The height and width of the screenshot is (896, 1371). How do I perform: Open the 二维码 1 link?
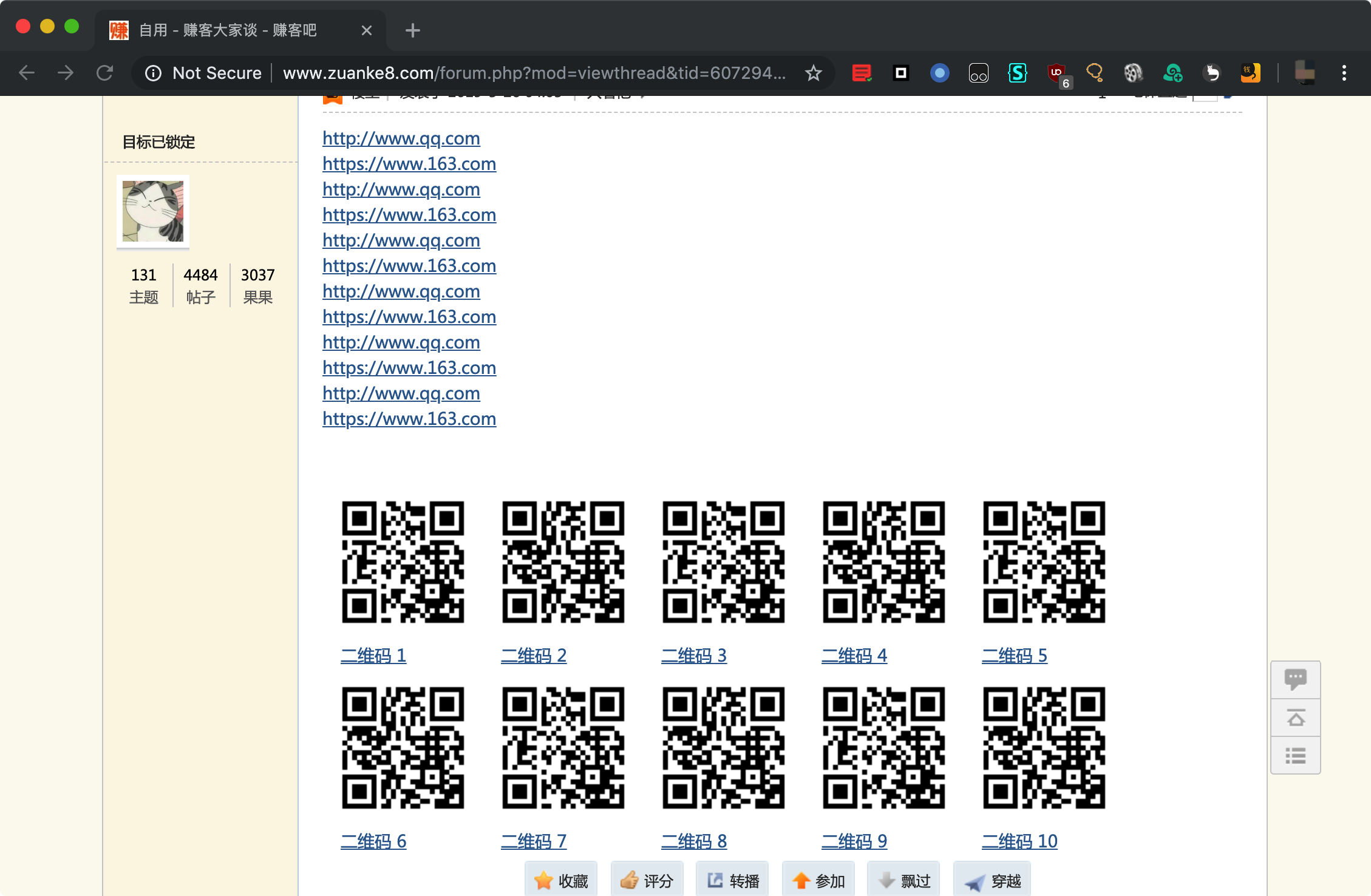[373, 656]
